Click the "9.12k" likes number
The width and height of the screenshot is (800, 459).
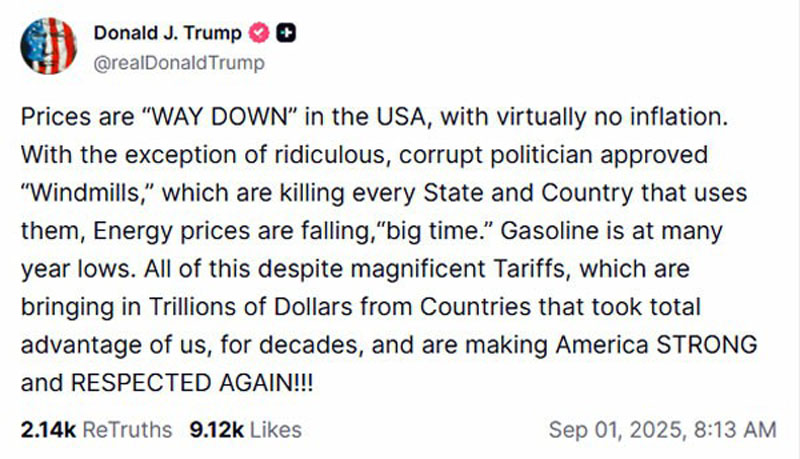216,429
